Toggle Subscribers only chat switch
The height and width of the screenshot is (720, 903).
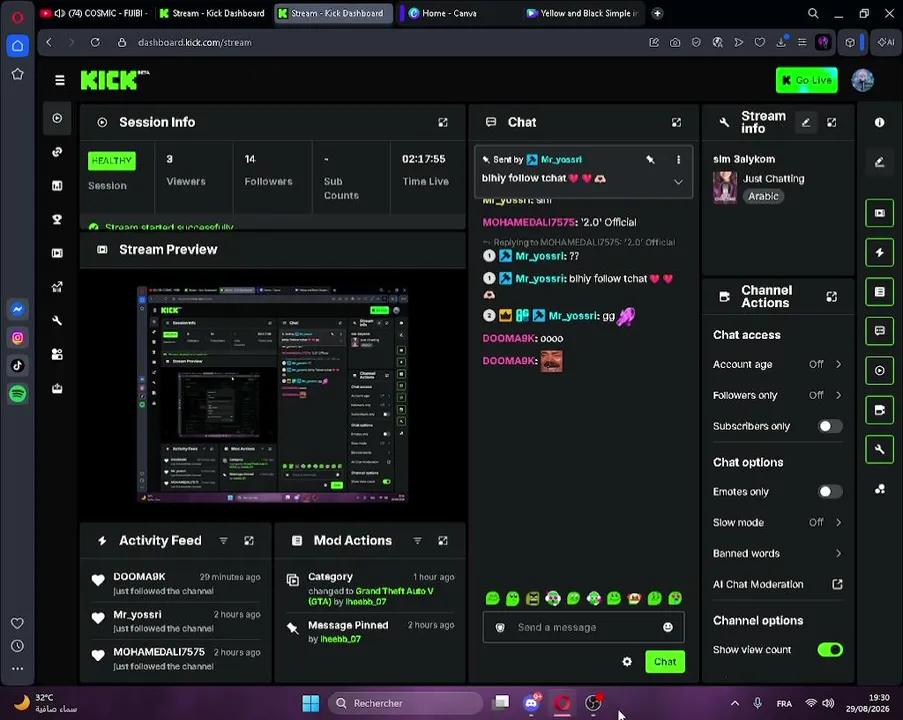pos(830,426)
